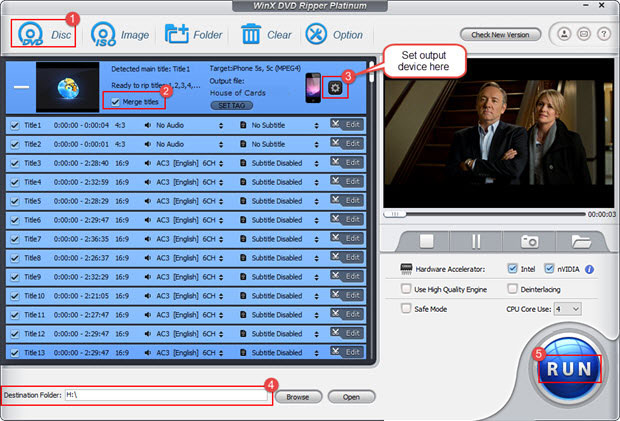Open Title3 audio track selector

pyautogui.click(x=221, y=163)
